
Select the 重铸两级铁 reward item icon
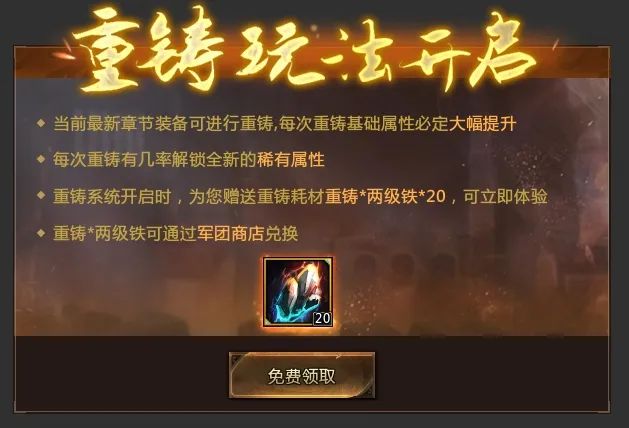coord(298,292)
